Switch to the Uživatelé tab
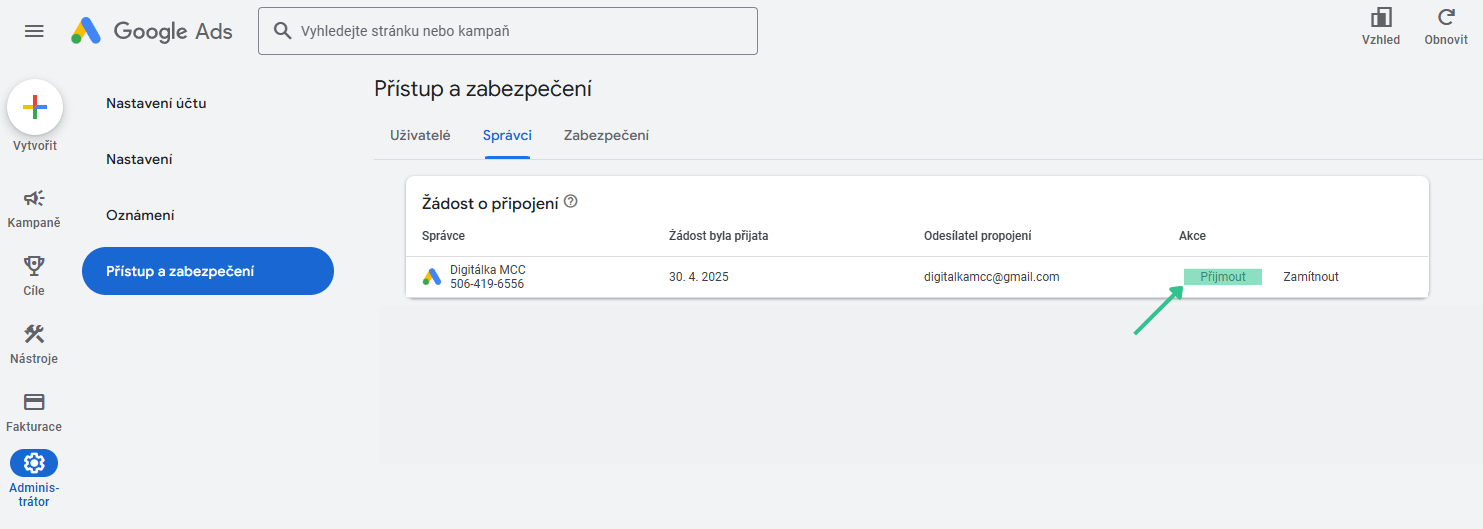1483x529 pixels. coord(420,135)
